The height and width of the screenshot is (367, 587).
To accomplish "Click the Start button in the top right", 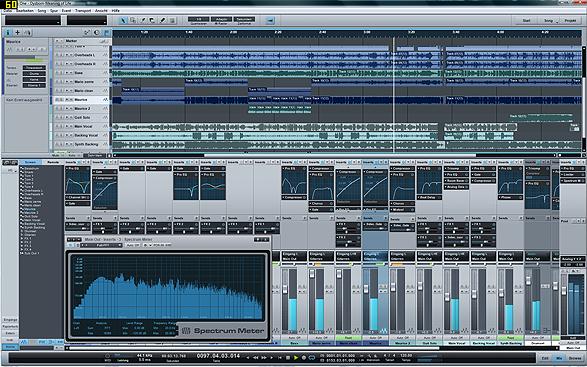I will pos(526,20).
